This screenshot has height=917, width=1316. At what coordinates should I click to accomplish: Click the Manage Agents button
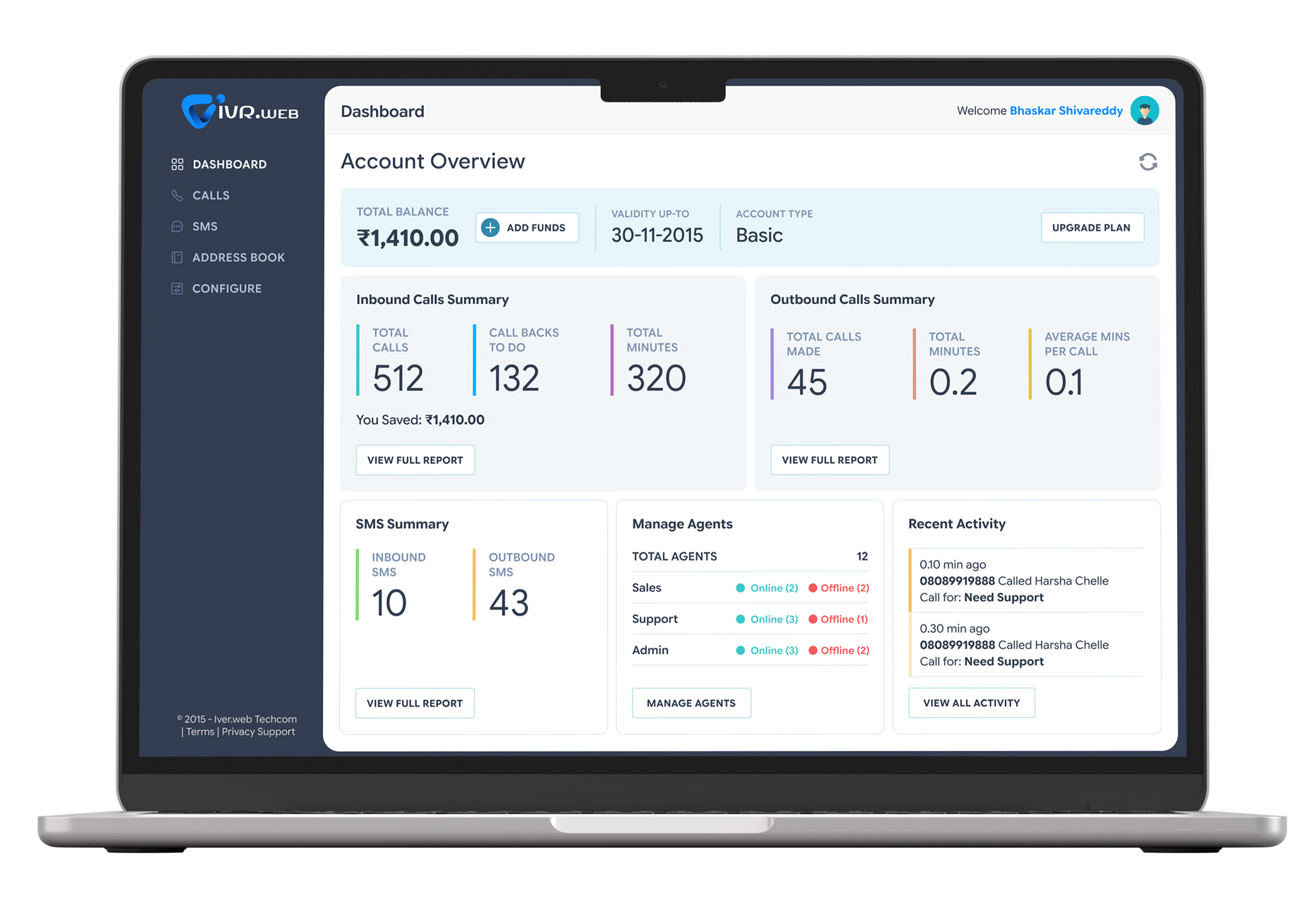coord(691,703)
